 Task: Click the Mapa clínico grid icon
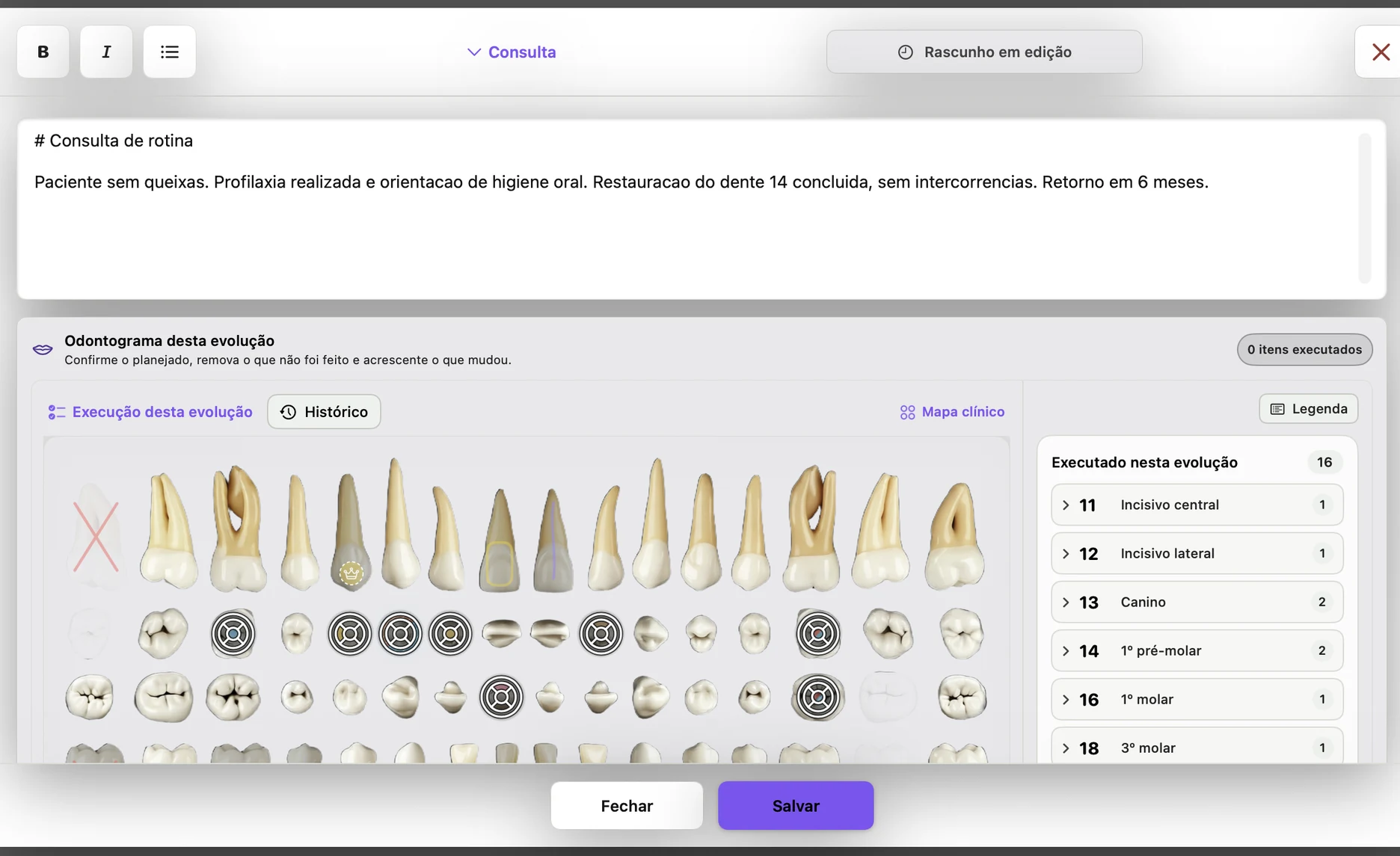pyautogui.click(x=907, y=413)
